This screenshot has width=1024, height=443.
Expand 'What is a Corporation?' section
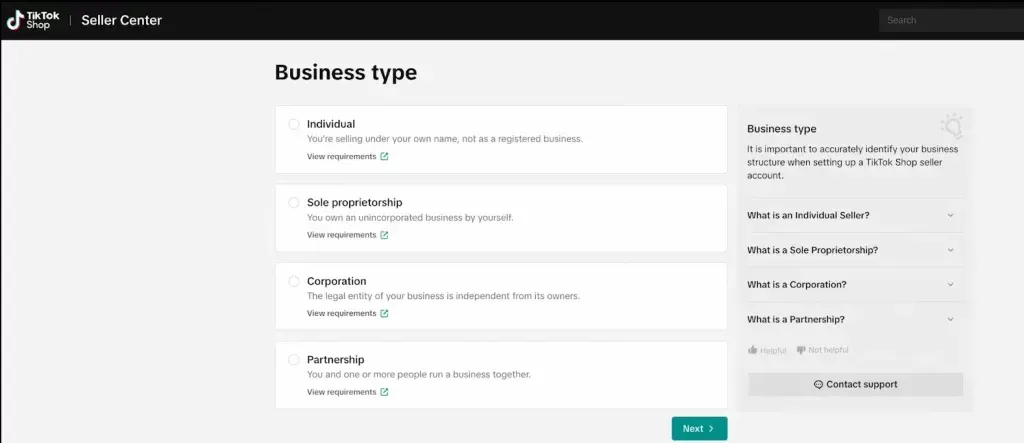950,284
